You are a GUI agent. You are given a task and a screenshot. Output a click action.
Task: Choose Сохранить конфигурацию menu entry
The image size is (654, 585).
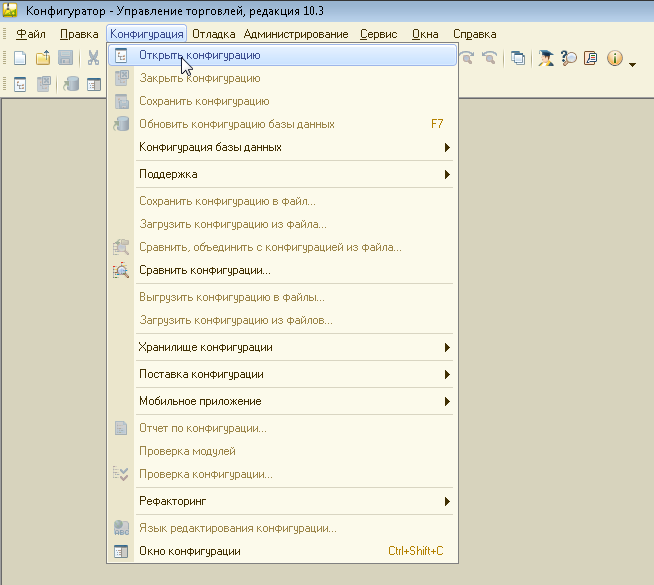coord(282,101)
